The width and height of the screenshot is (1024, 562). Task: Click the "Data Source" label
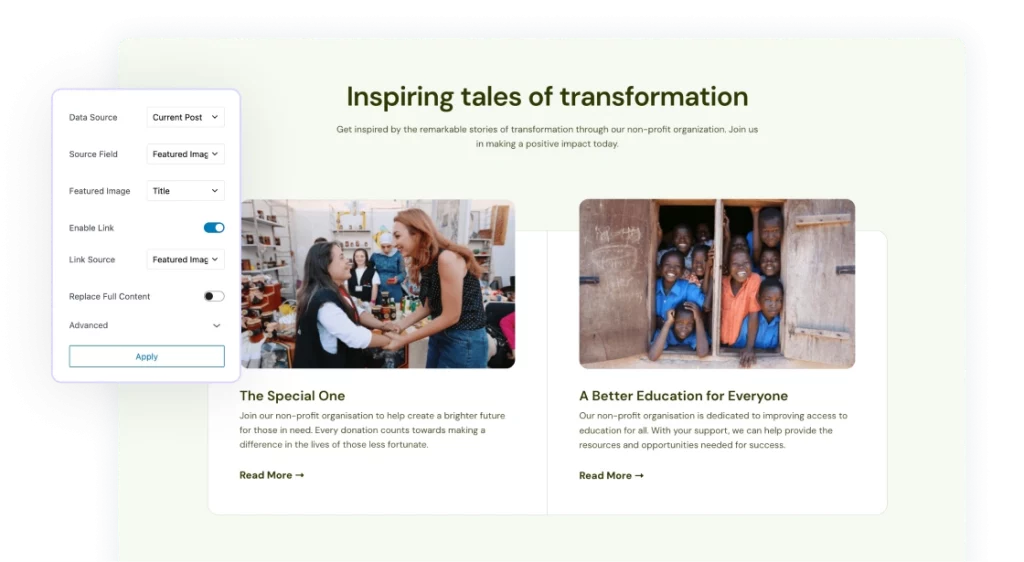coord(93,117)
